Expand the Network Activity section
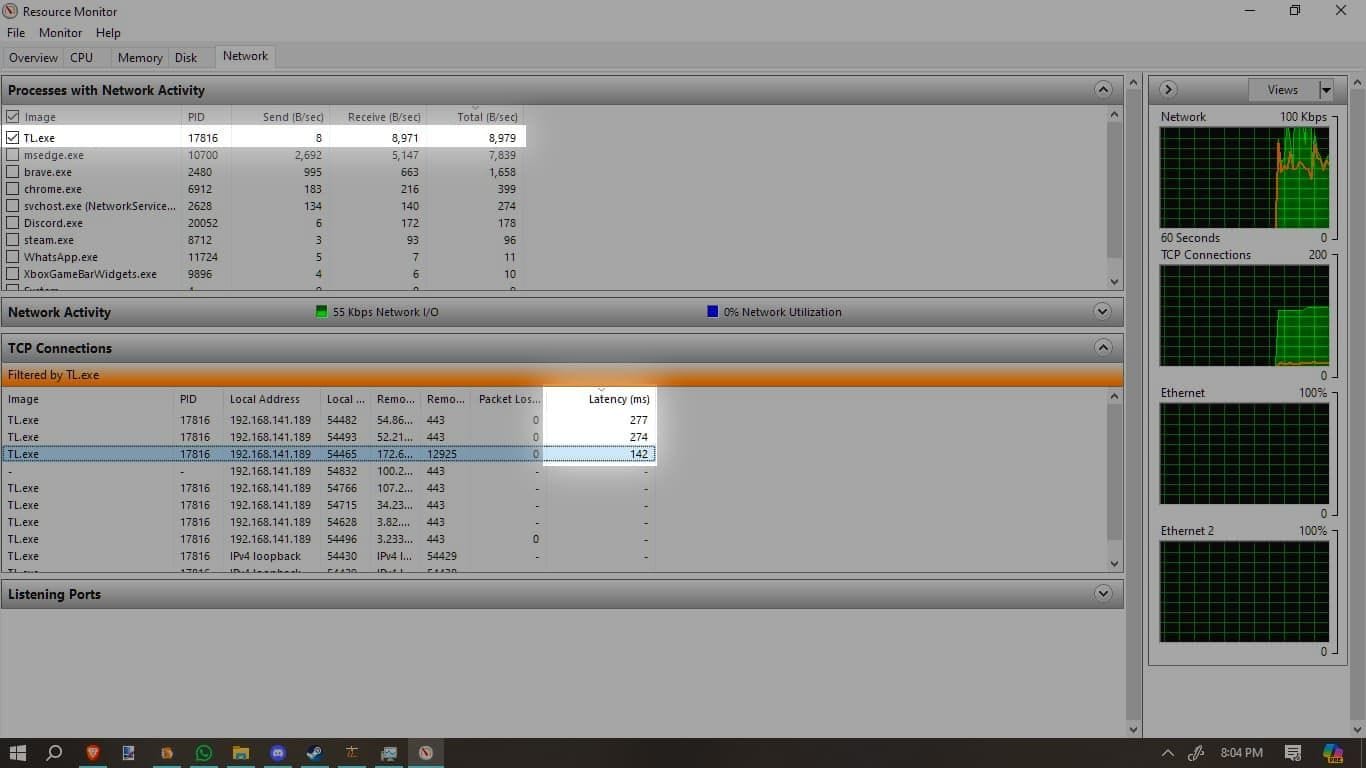The height and width of the screenshot is (768, 1366). [1102, 312]
